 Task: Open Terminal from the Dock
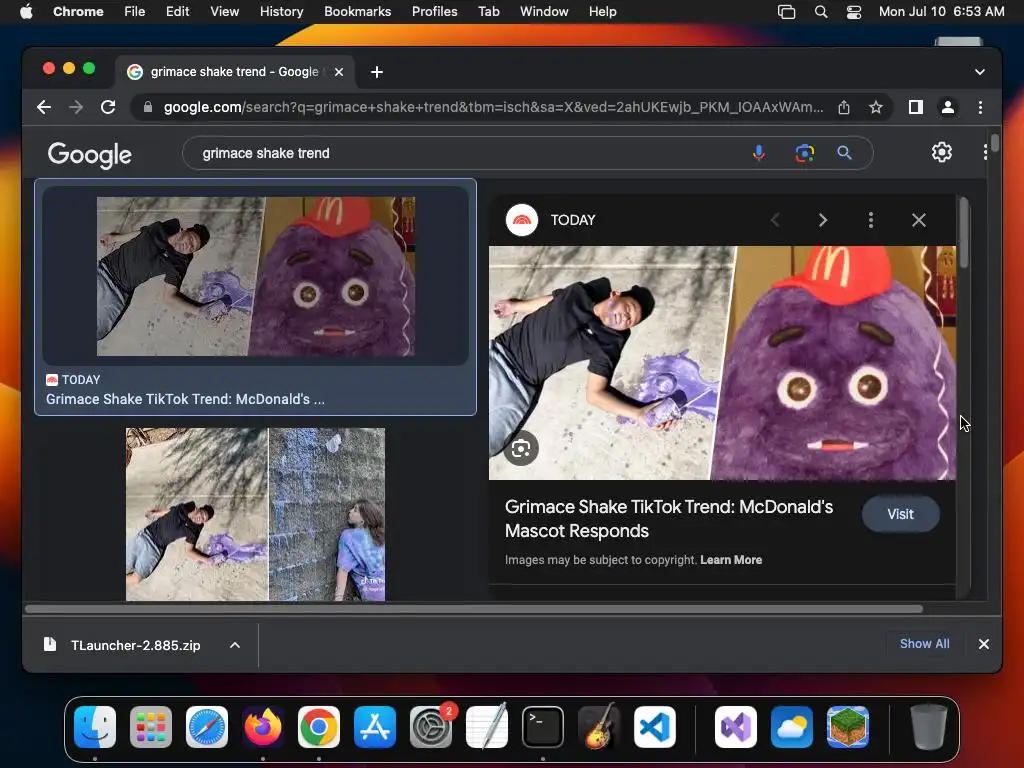coord(543,727)
